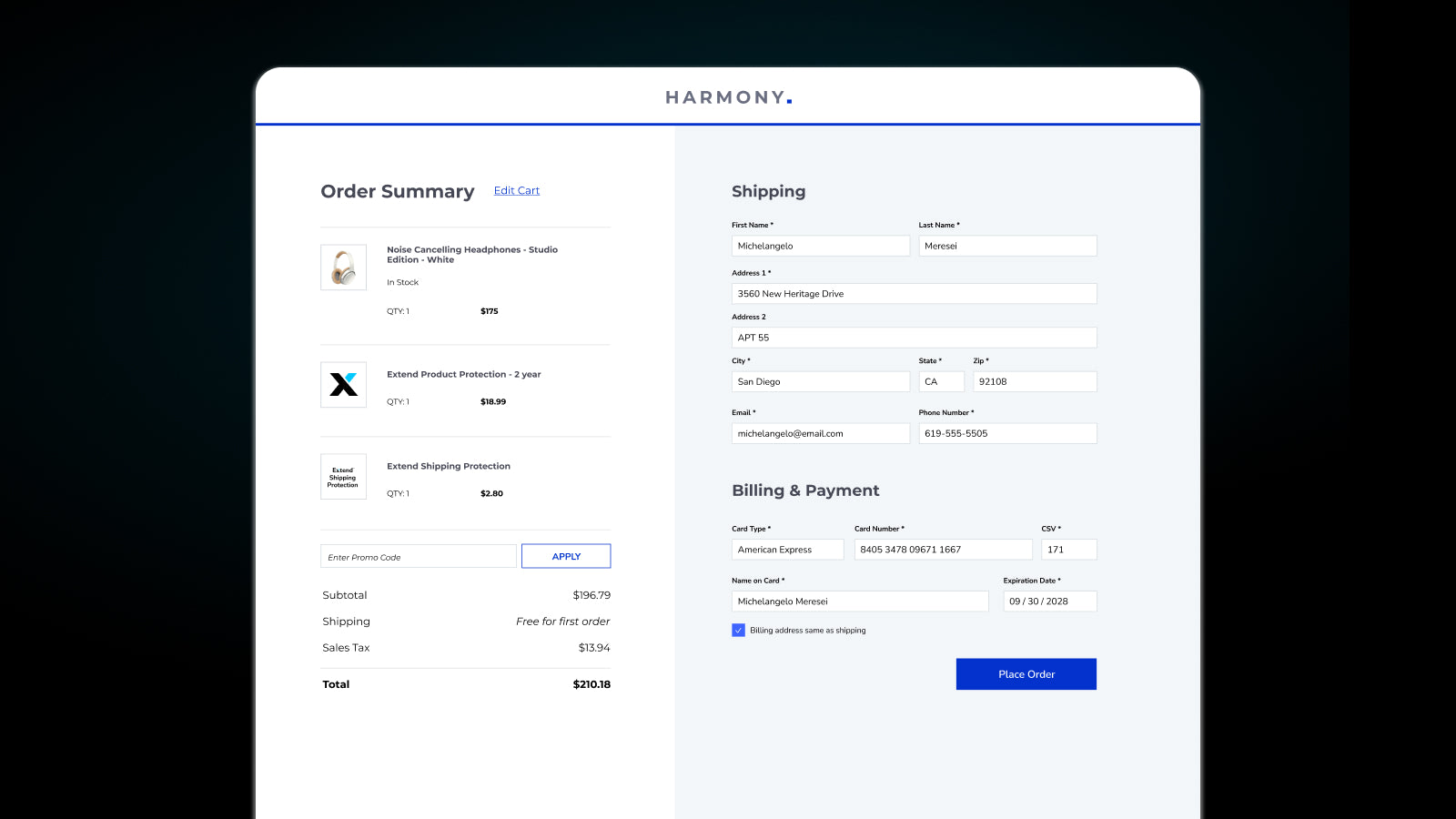Click the white headphones product thumbnail
Image resolution: width=1456 pixels, height=819 pixels.
coord(343,267)
